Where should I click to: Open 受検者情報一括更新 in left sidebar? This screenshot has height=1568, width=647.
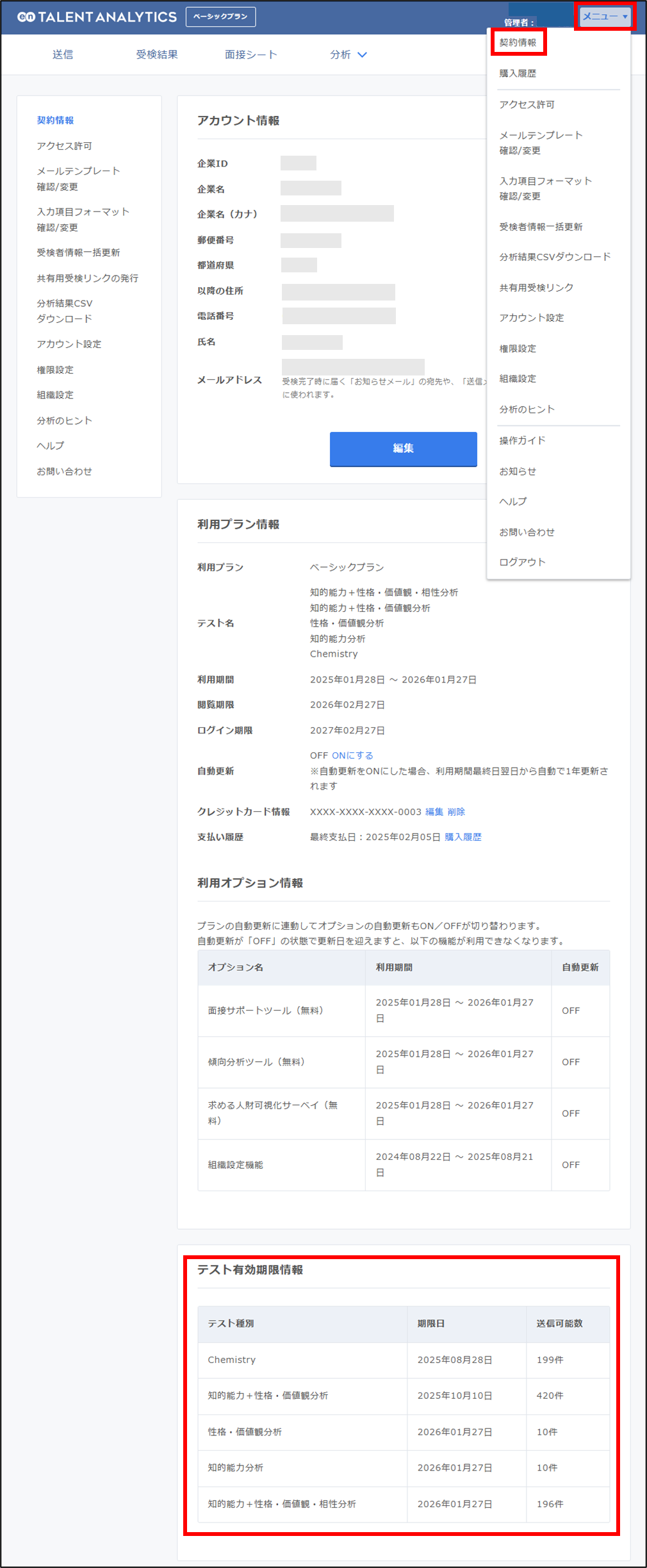78,252
